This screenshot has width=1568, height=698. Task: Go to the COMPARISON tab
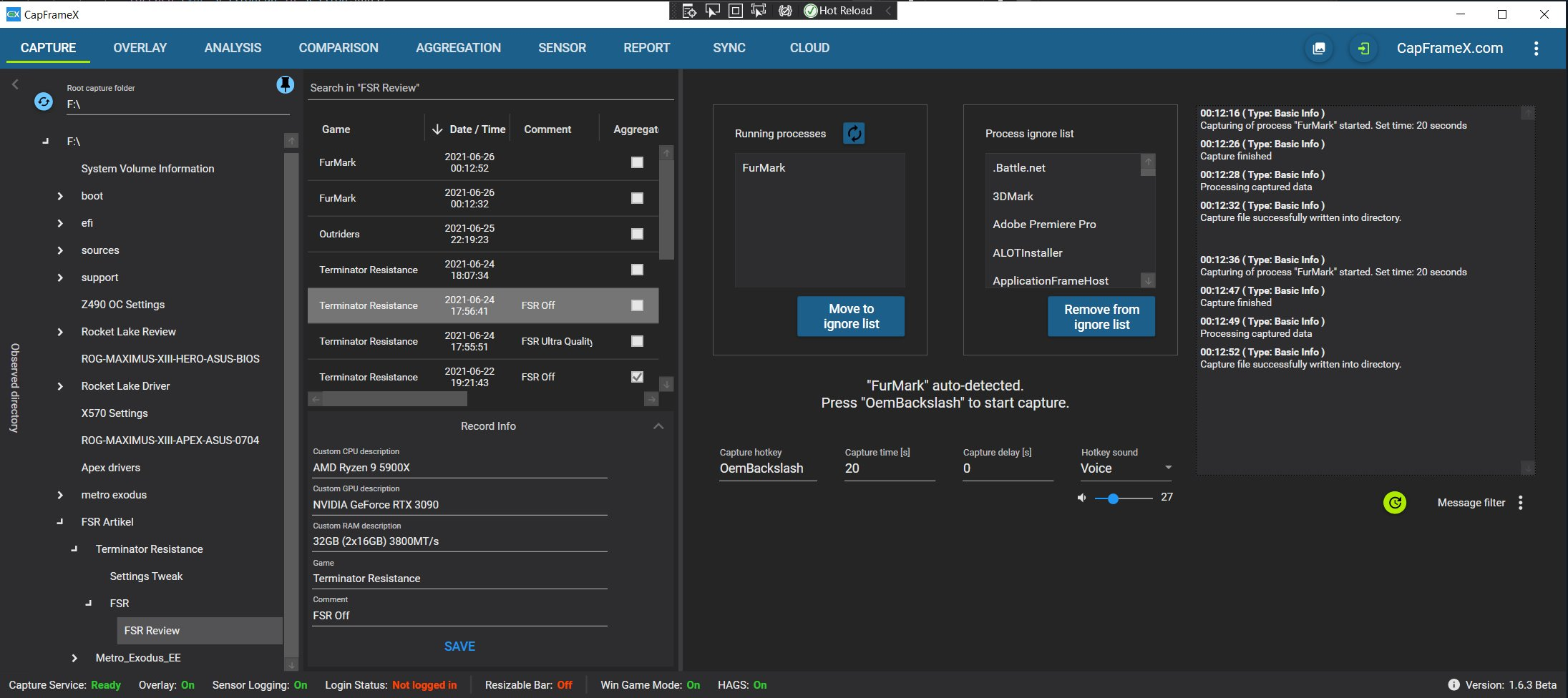click(x=339, y=48)
